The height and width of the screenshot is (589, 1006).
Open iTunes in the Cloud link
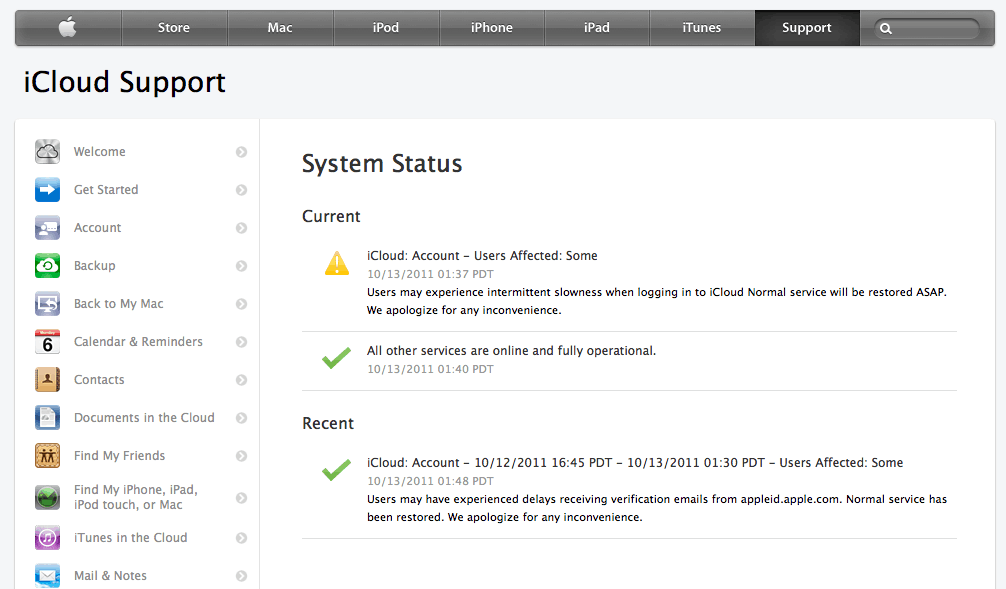(x=130, y=537)
